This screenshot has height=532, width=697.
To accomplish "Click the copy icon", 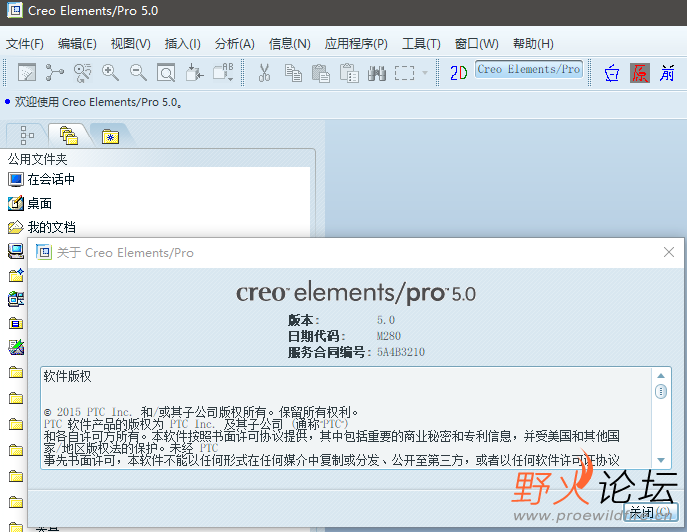I will [293, 73].
